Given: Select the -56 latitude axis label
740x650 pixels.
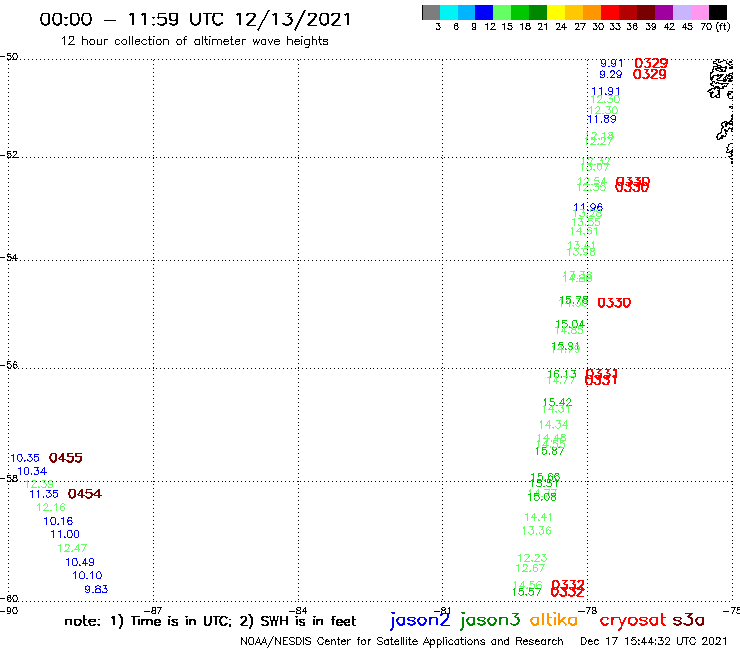Looking at the screenshot, I should [x=9, y=365].
